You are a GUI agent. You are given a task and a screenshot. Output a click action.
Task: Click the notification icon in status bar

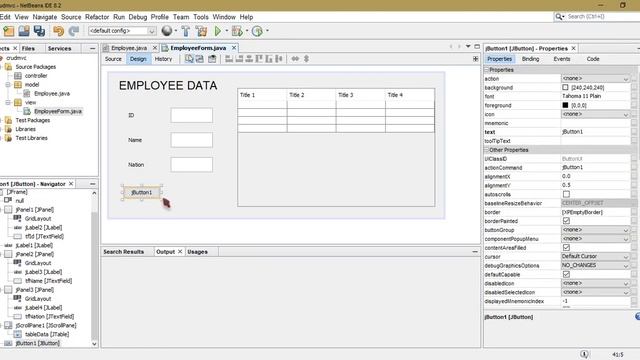[584, 354]
